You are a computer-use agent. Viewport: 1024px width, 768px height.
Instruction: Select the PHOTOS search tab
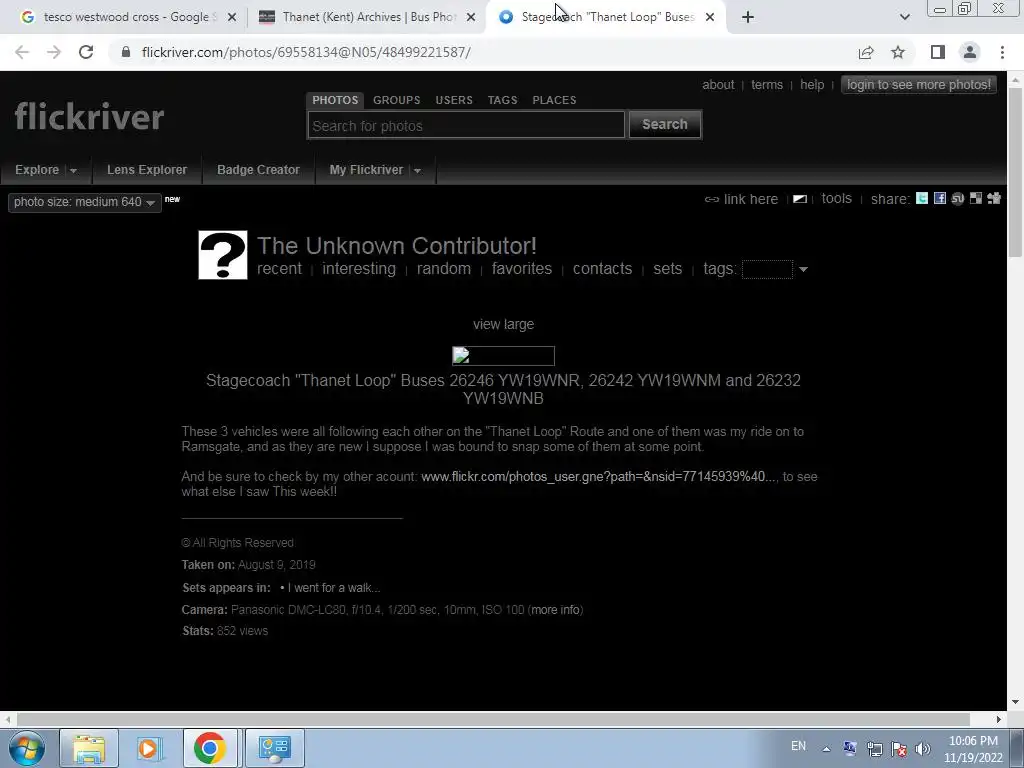click(335, 100)
